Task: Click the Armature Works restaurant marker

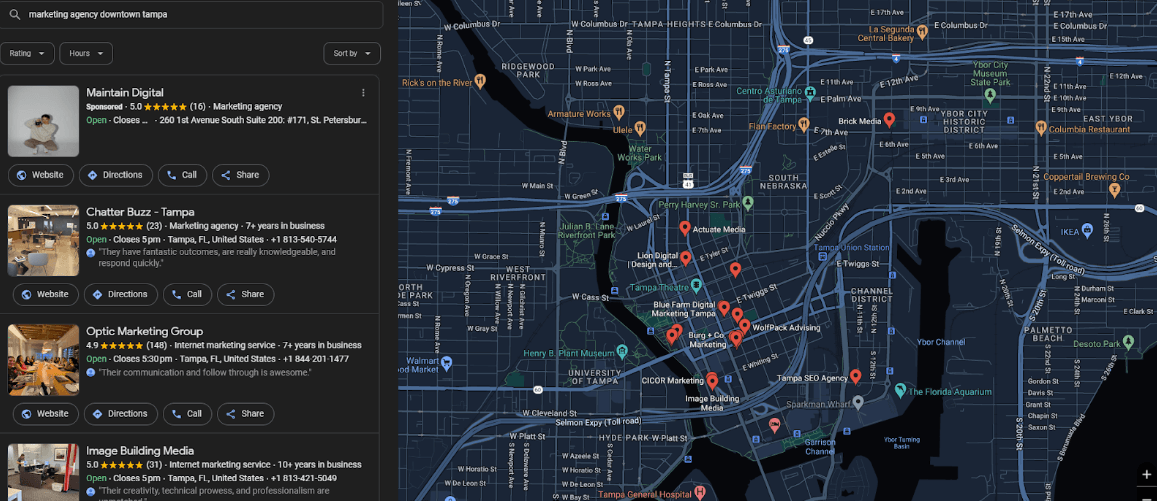Action: point(618,113)
